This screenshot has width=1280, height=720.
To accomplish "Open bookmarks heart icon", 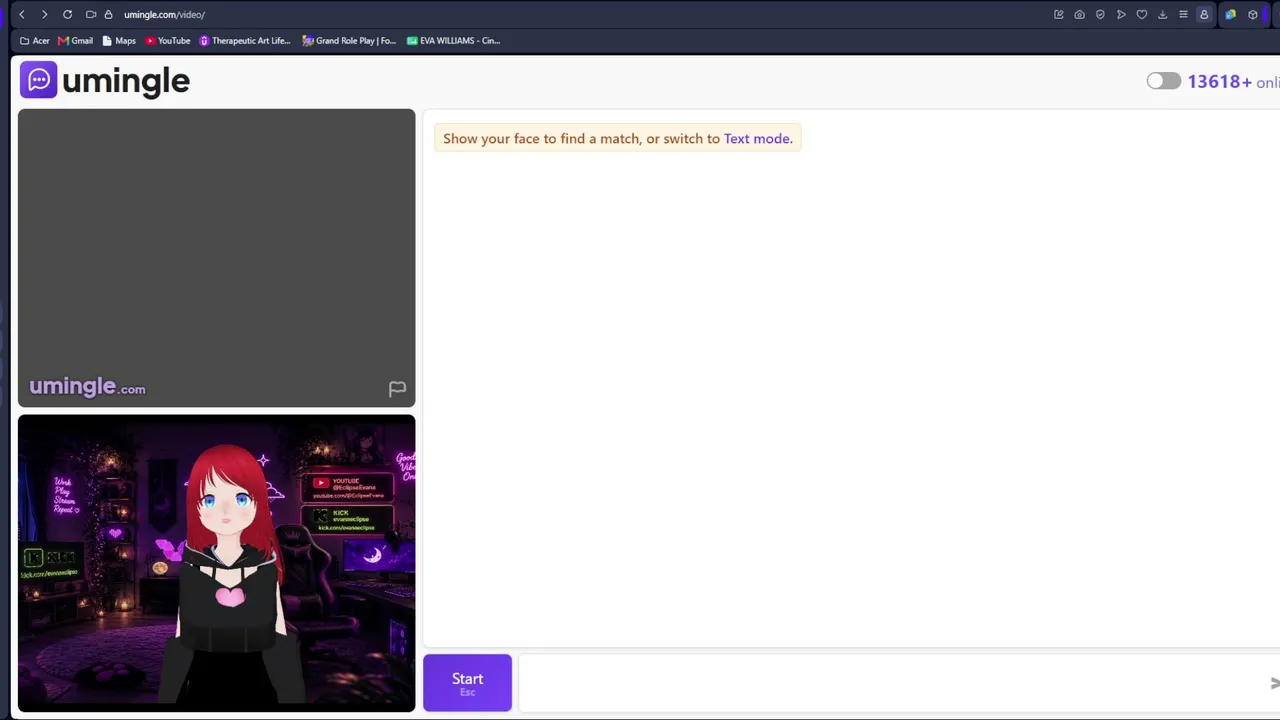I will (1141, 14).
